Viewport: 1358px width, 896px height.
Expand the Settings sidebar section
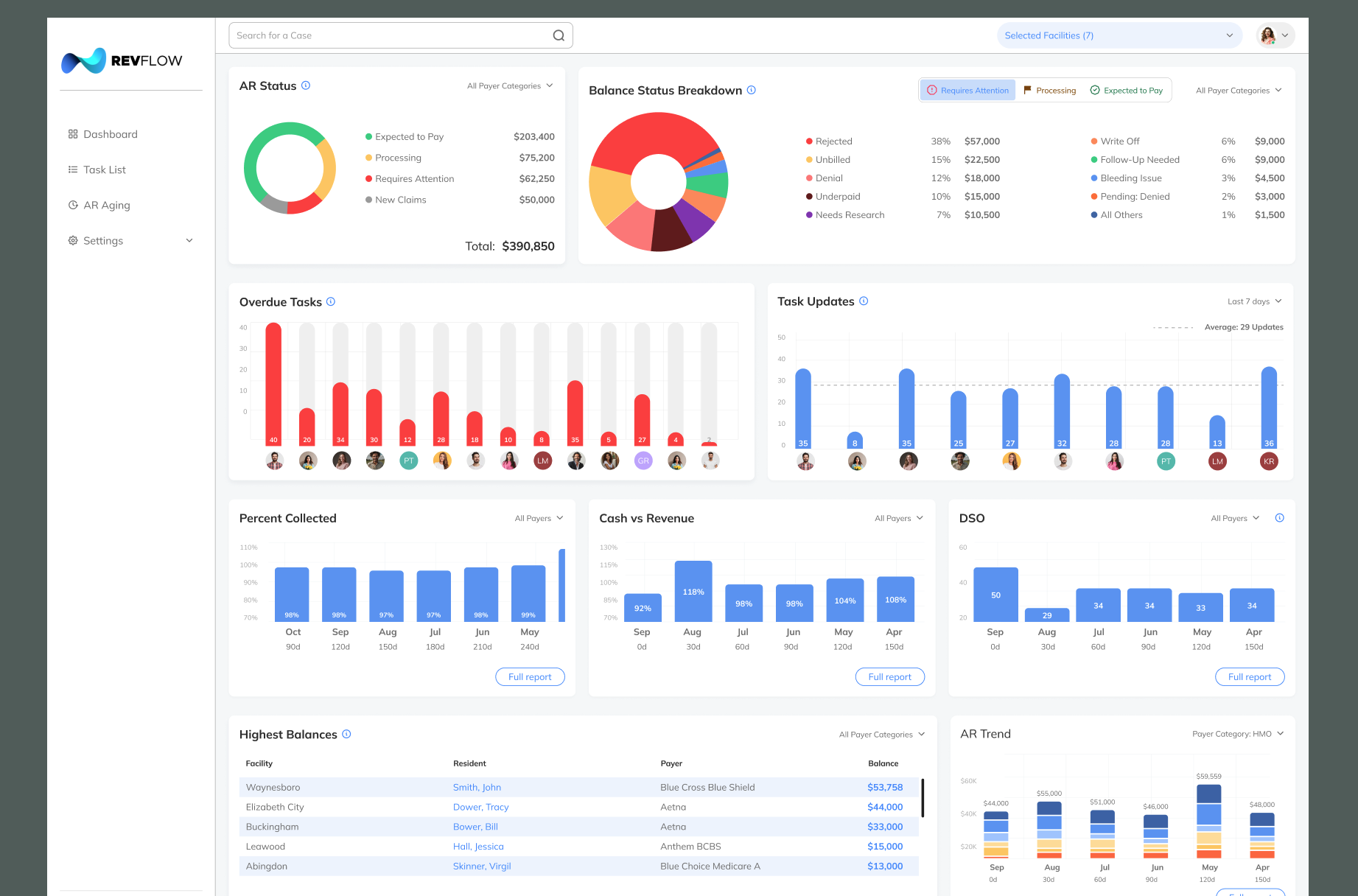click(x=131, y=240)
